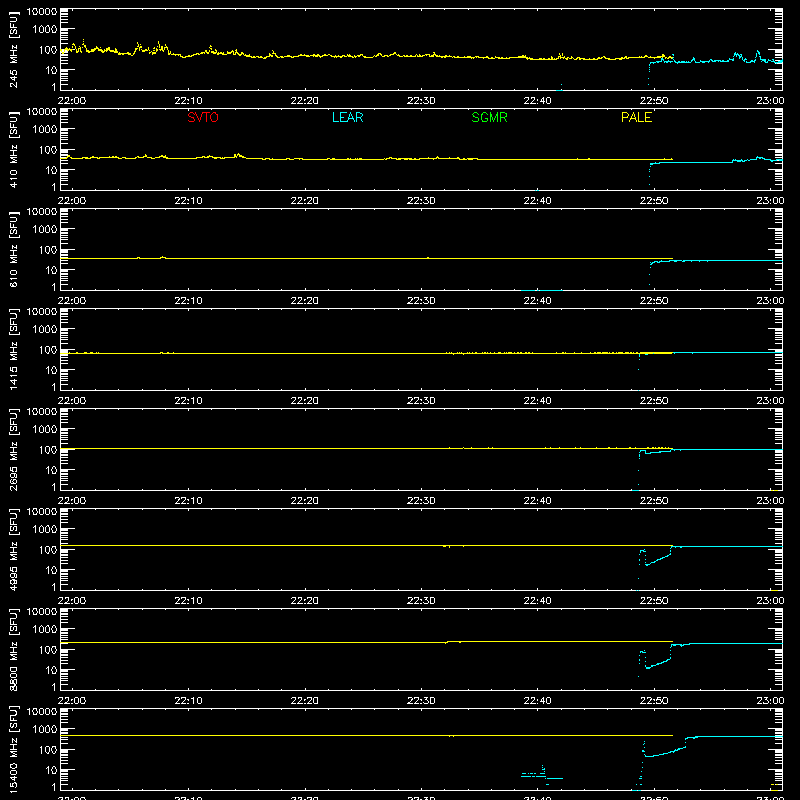
Task: Select the 4995 MHz [SFU] axis title
Action: pos(14,549)
